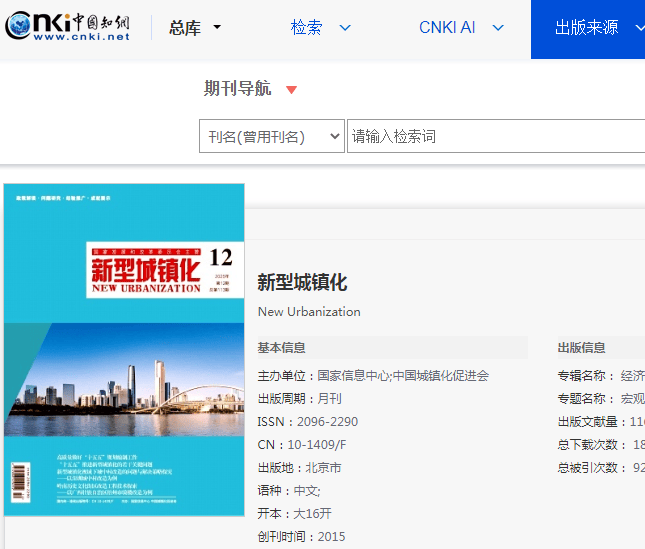Viewport: 645px width, 549px height.
Task: Click the 期刊导航 heading
Action: pyautogui.click(x=237, y=88)
